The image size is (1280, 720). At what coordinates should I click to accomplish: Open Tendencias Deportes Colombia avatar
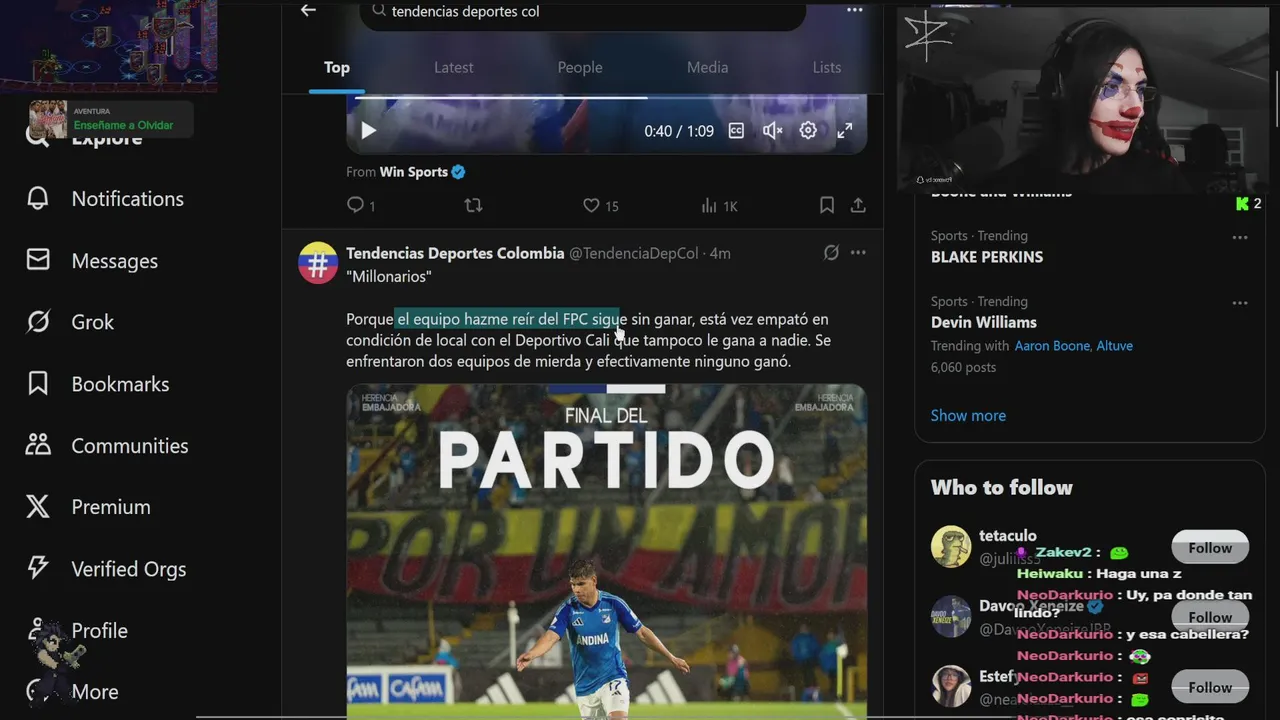[318, 263]
